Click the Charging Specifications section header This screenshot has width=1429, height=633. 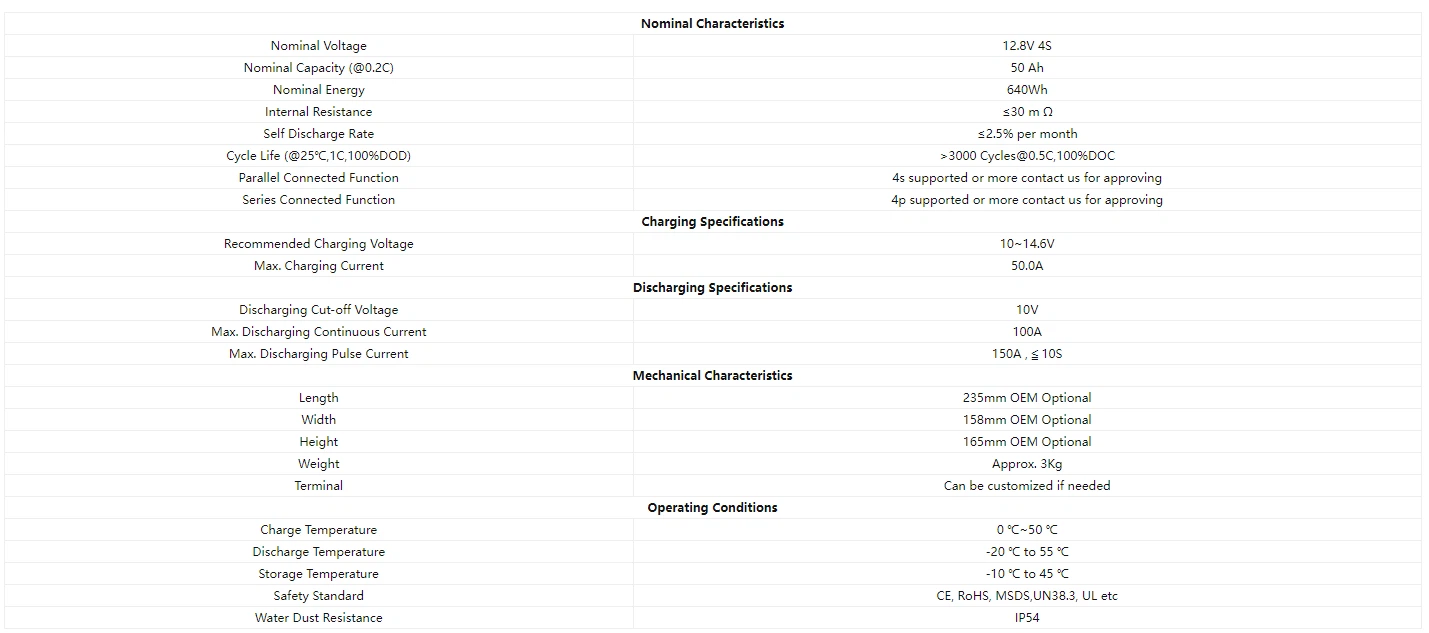[712, 222]
